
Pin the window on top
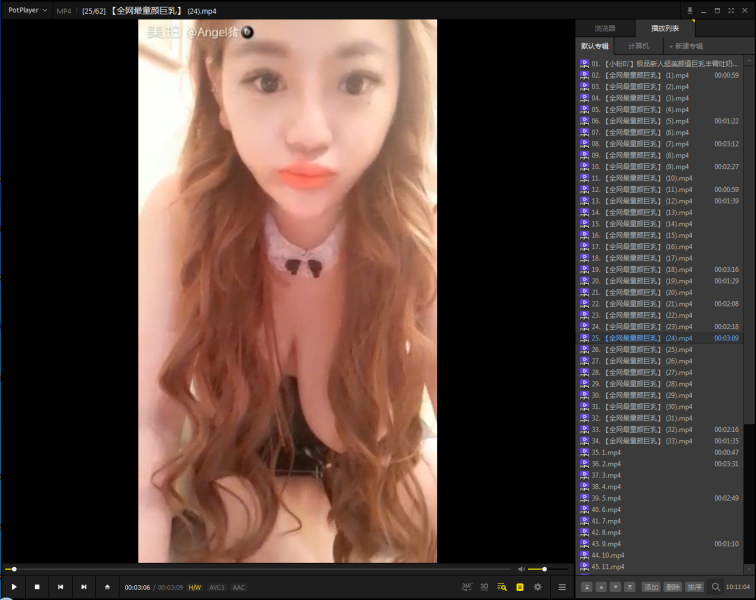pyautogui.click(x=690, y=10)
